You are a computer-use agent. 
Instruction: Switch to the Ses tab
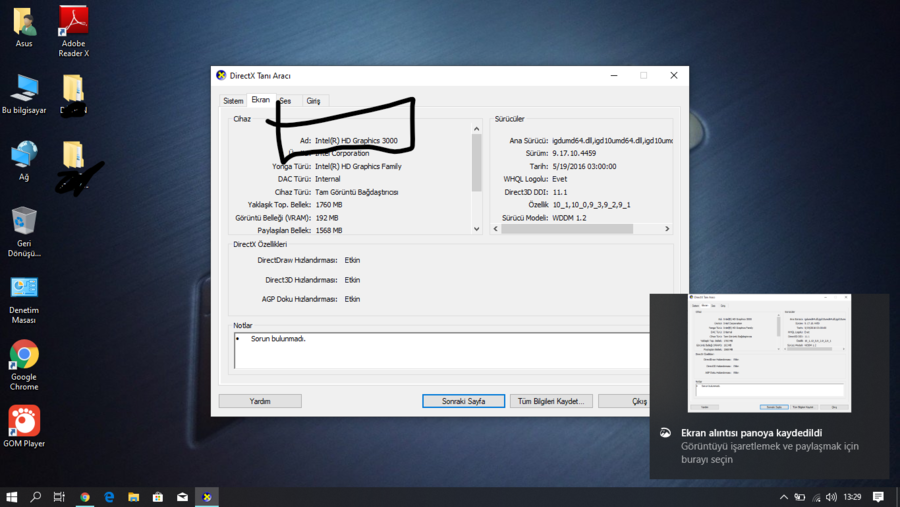286,101
